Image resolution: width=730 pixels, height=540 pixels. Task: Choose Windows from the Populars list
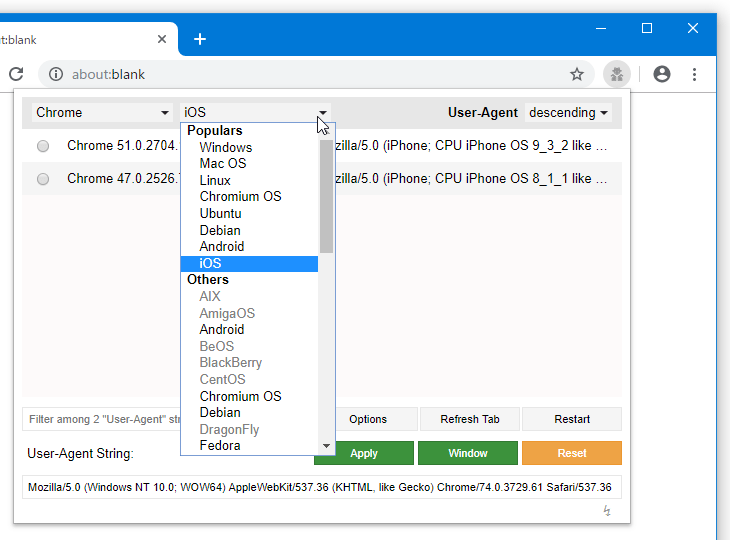(249, 148)
